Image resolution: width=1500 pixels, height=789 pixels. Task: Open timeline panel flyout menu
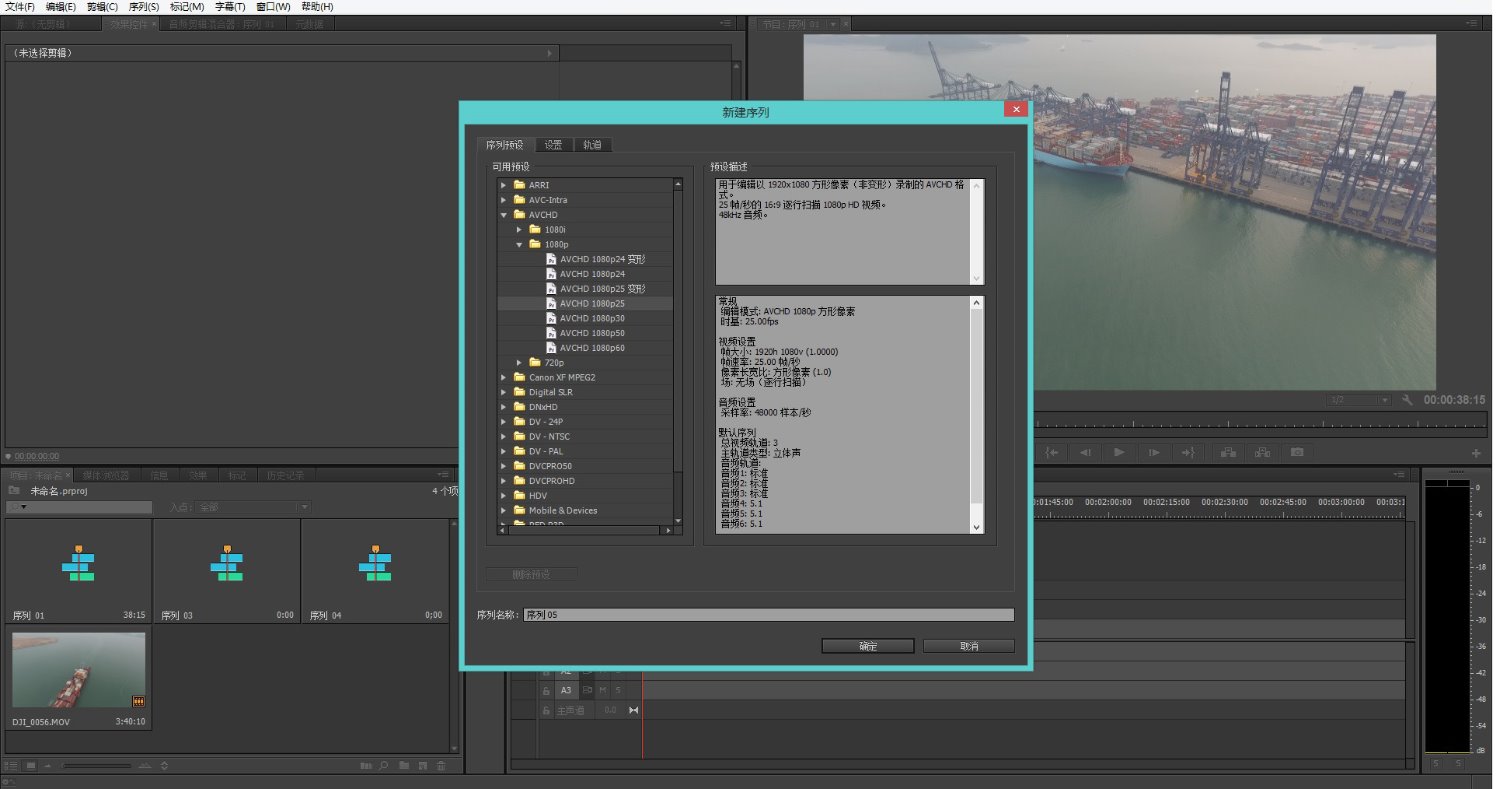1400,475
